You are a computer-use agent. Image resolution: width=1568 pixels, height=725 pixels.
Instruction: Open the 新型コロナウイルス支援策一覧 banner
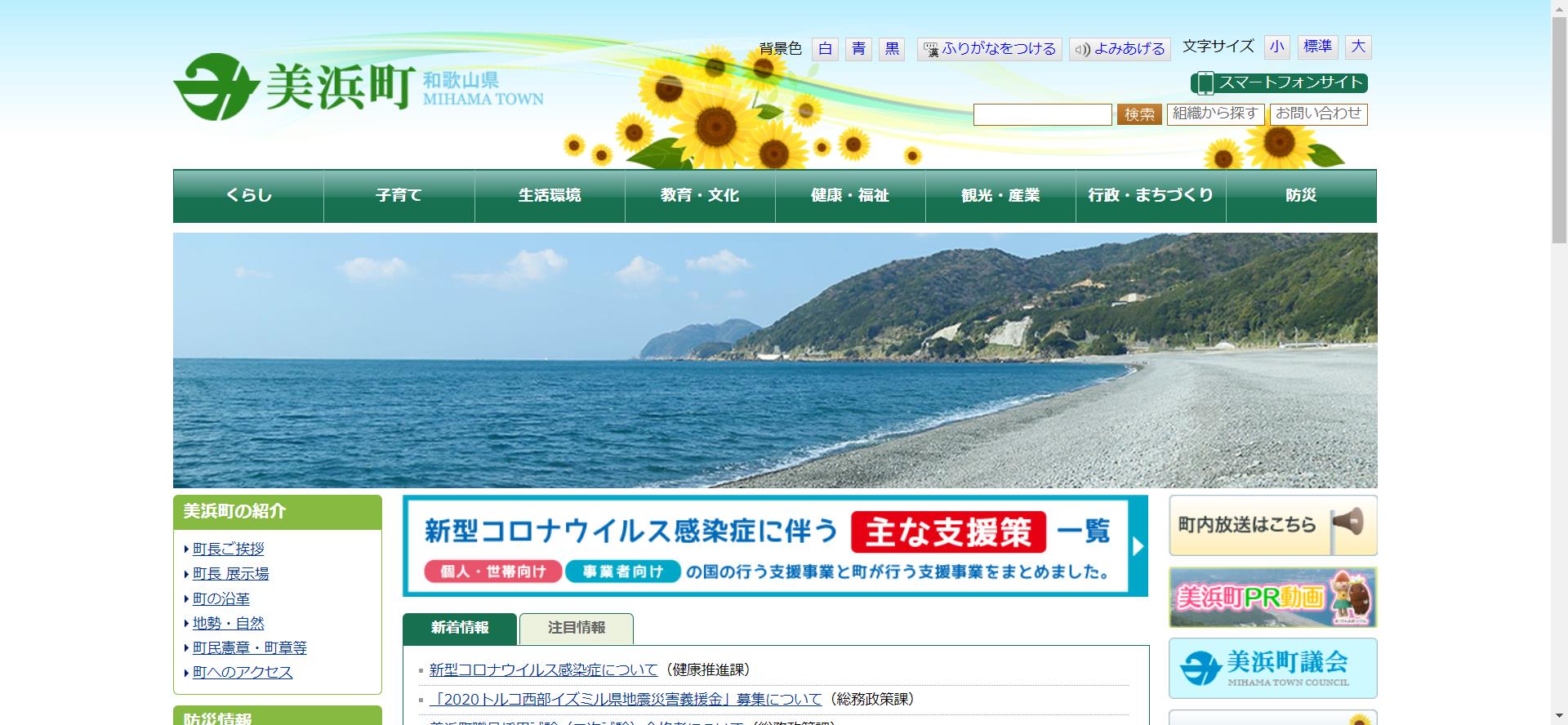[775, 545]
